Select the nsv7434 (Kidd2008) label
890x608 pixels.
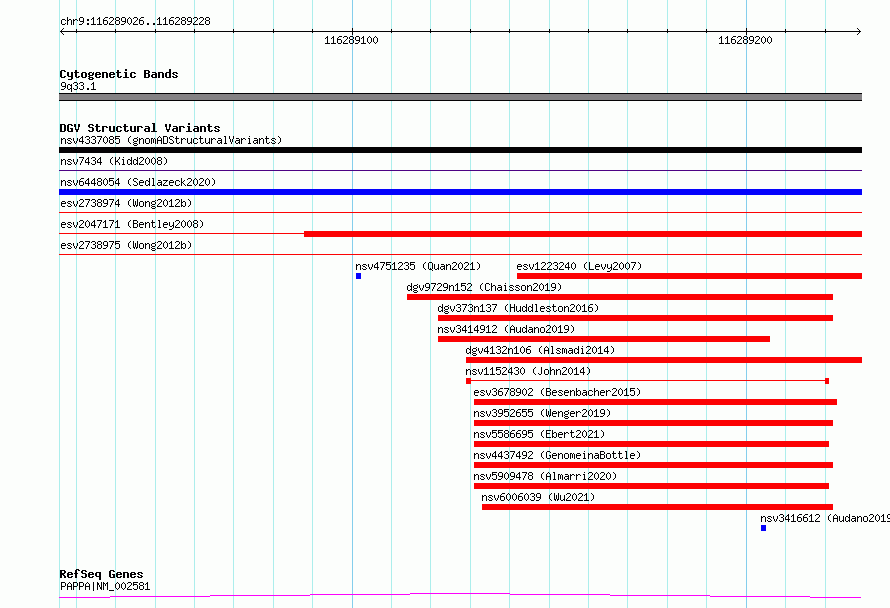click(114, 161)
